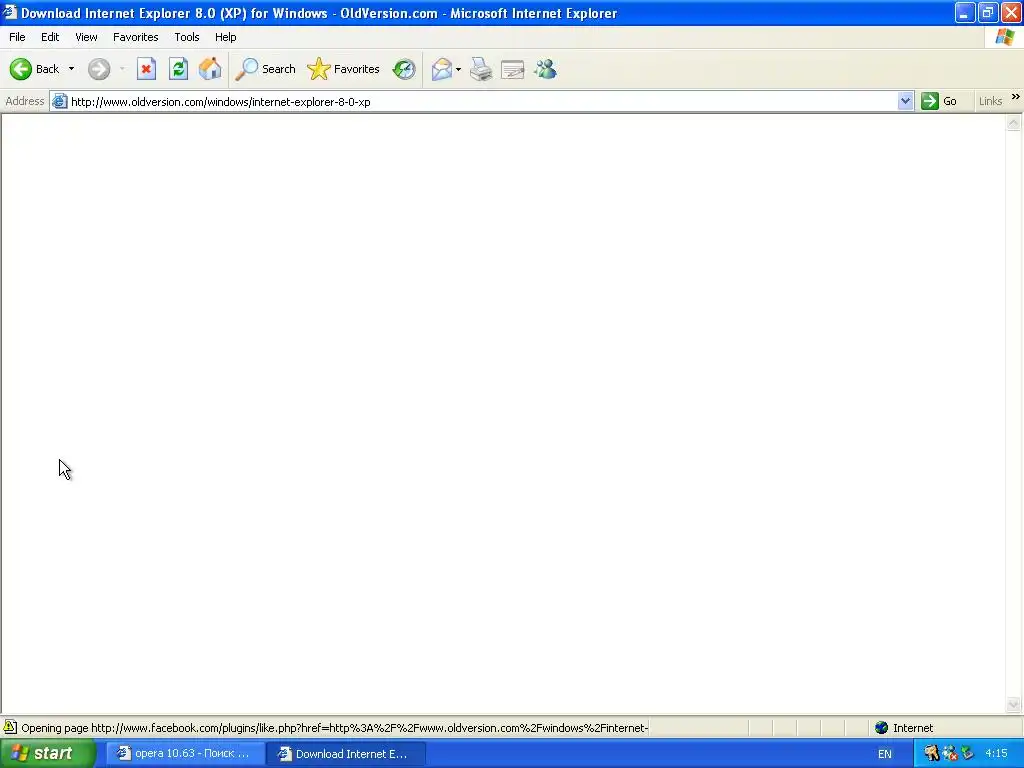Click the 'Opening page' status bar text
The height and width of the screenshot is (768, 1024).
click(x=334, y=728)
